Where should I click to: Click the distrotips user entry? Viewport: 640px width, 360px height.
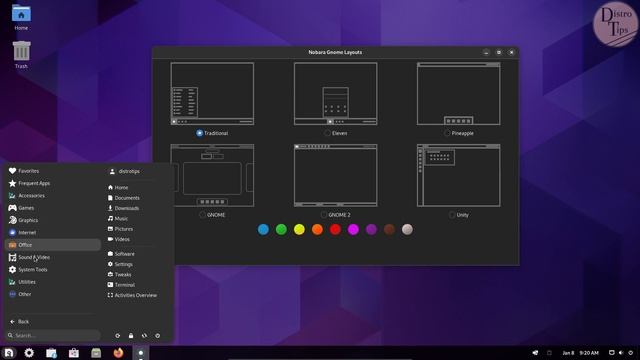point(125,171)
